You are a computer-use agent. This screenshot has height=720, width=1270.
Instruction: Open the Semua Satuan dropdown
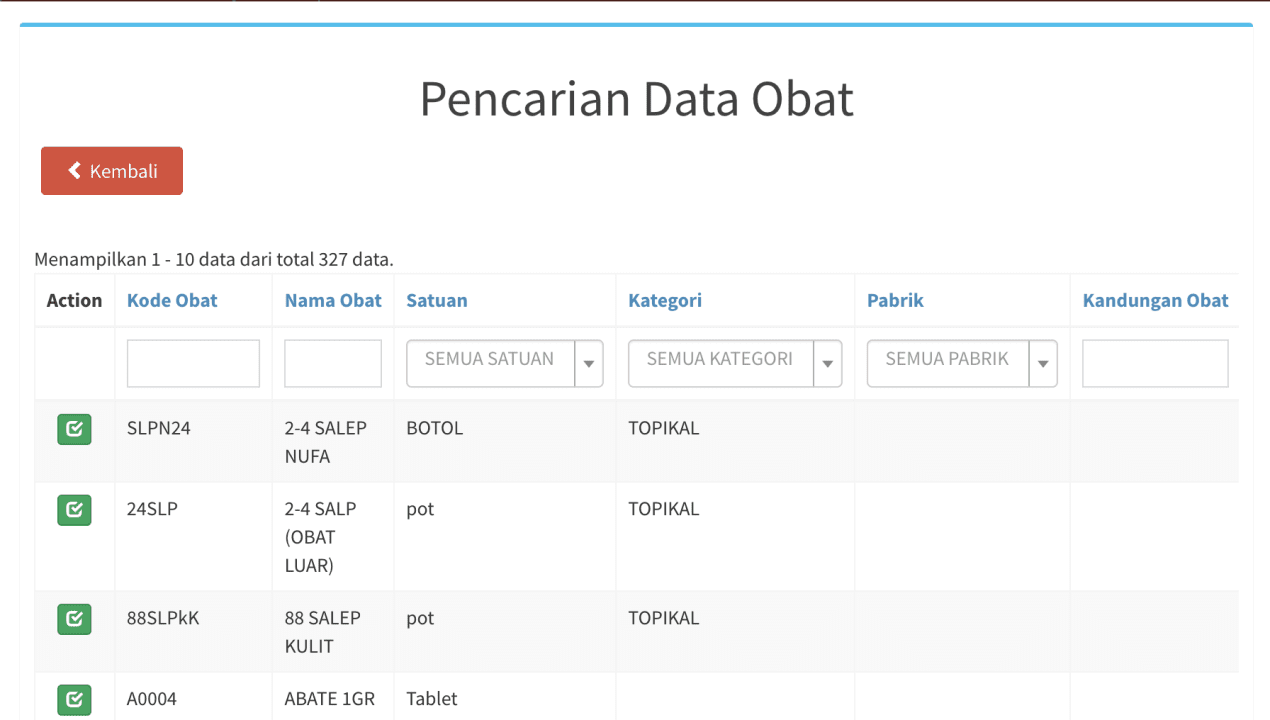490,363
